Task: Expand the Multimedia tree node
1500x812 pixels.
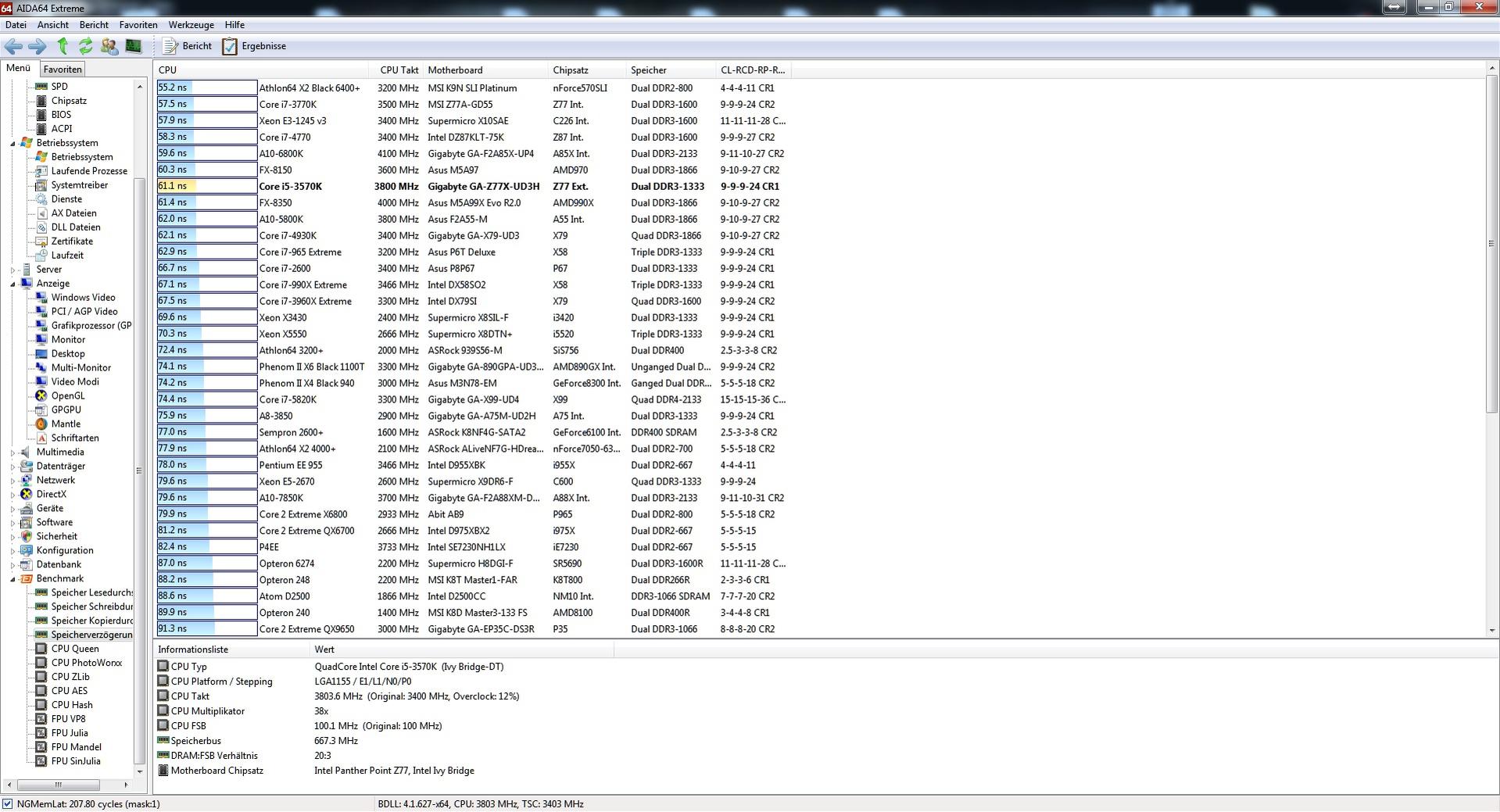Action: [x=13, y=453]
